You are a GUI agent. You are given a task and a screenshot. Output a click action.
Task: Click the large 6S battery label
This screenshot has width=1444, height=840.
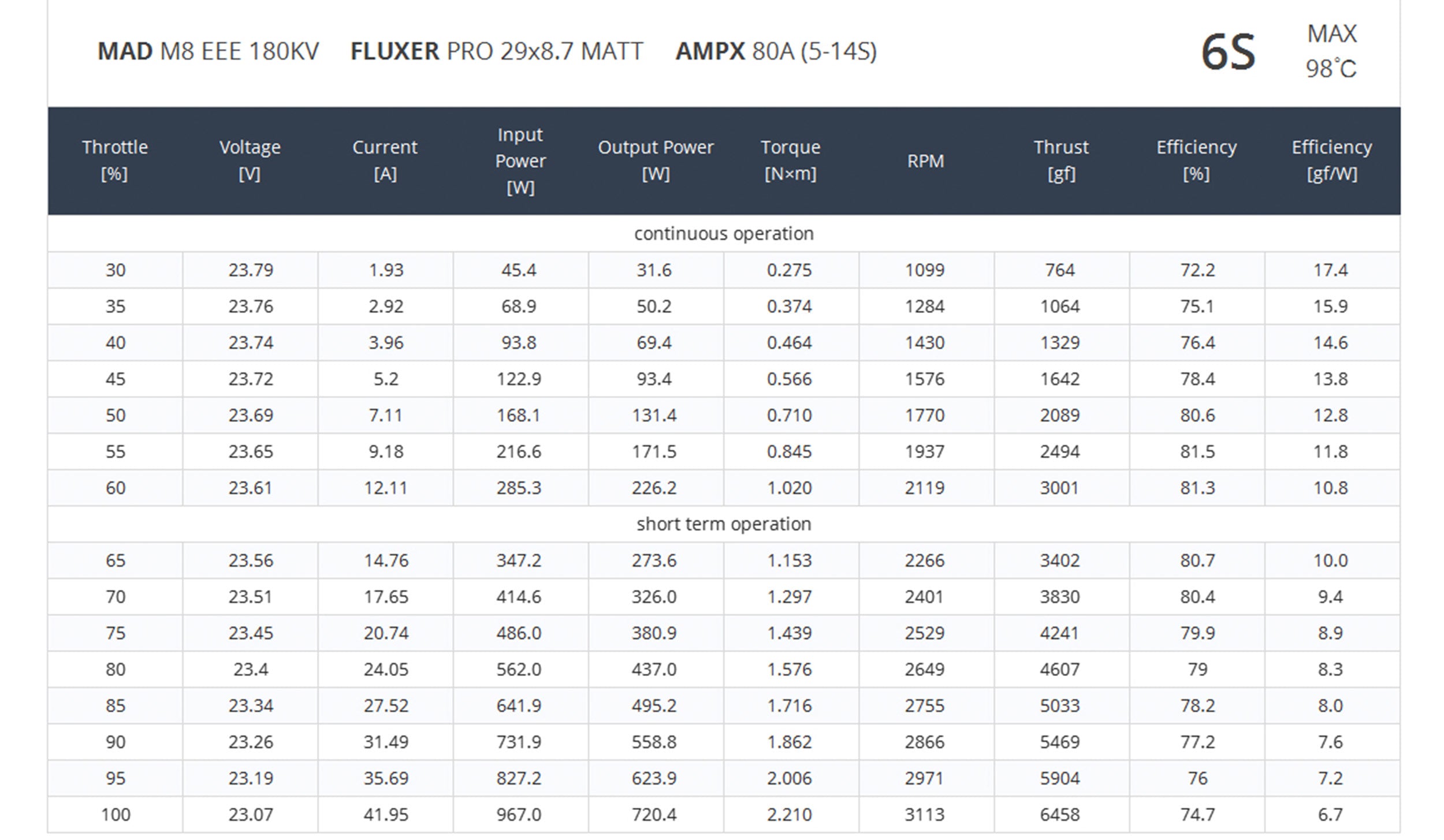pos(1228,53)
